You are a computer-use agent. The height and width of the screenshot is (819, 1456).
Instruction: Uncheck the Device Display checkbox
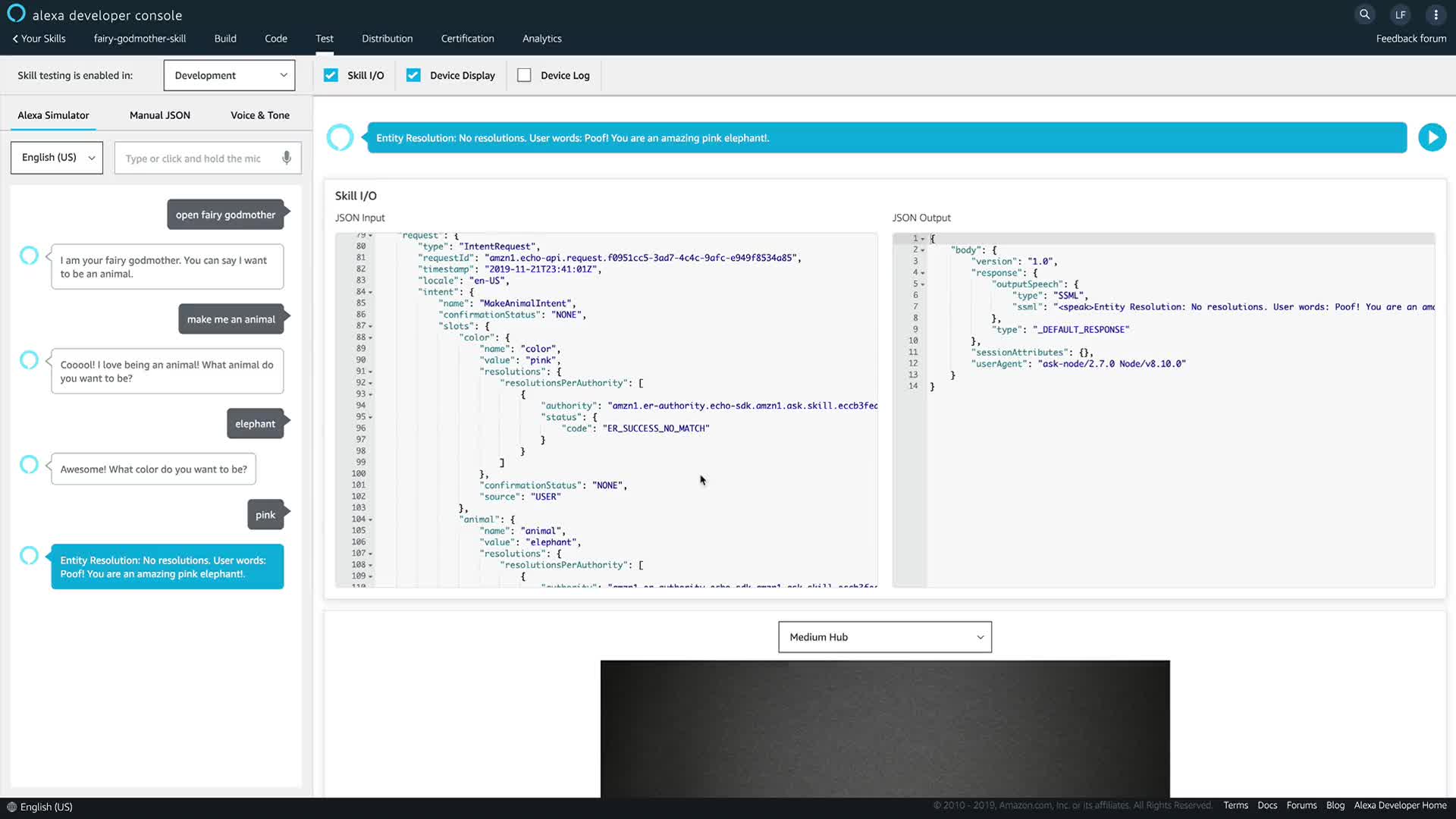[413, 75]
